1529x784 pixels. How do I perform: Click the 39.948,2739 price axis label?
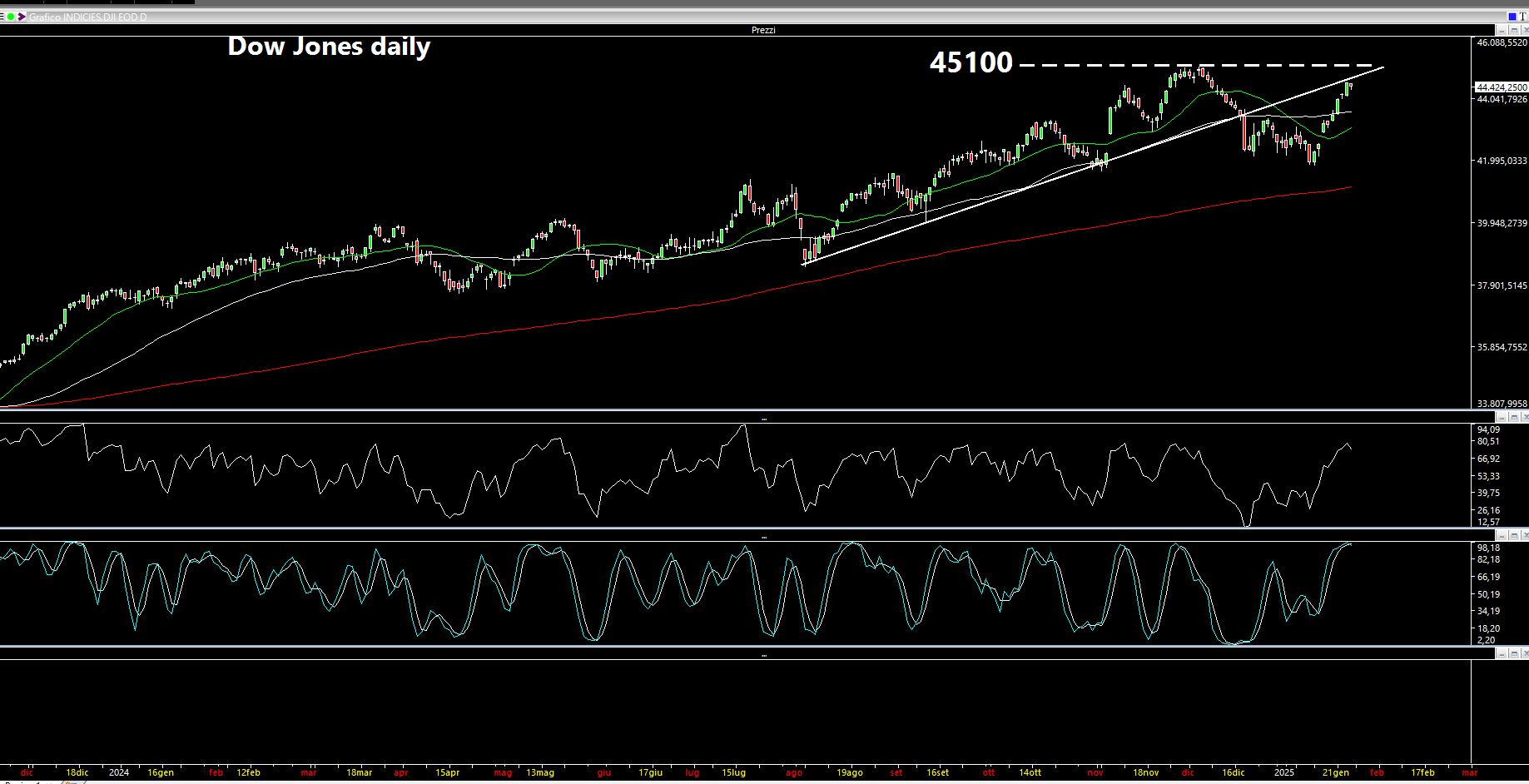[1502, 223]
